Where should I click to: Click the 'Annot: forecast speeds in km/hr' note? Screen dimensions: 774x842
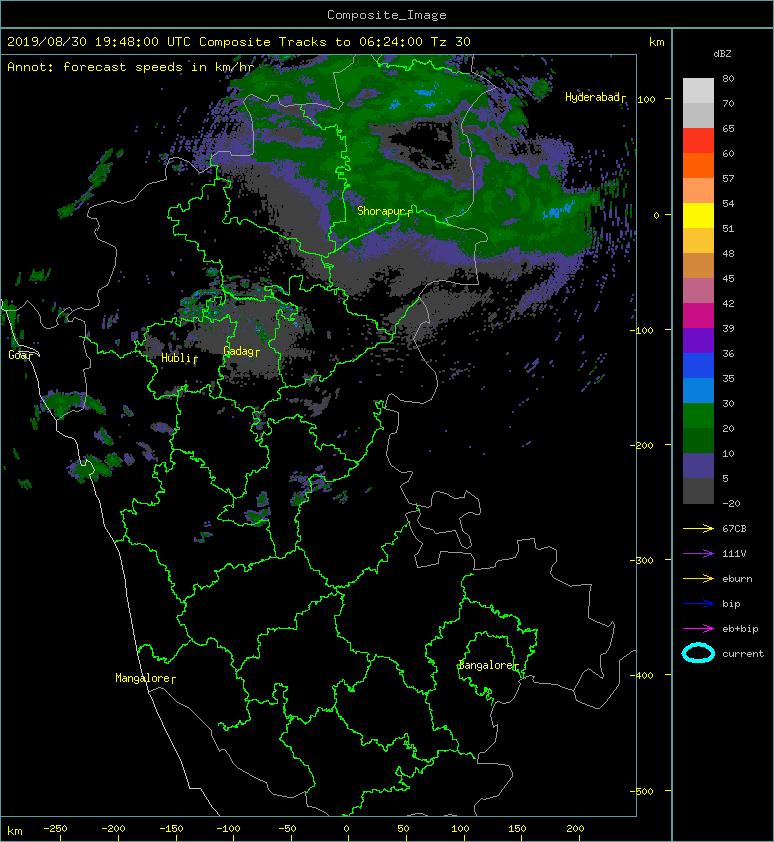(x=131, y=67)
